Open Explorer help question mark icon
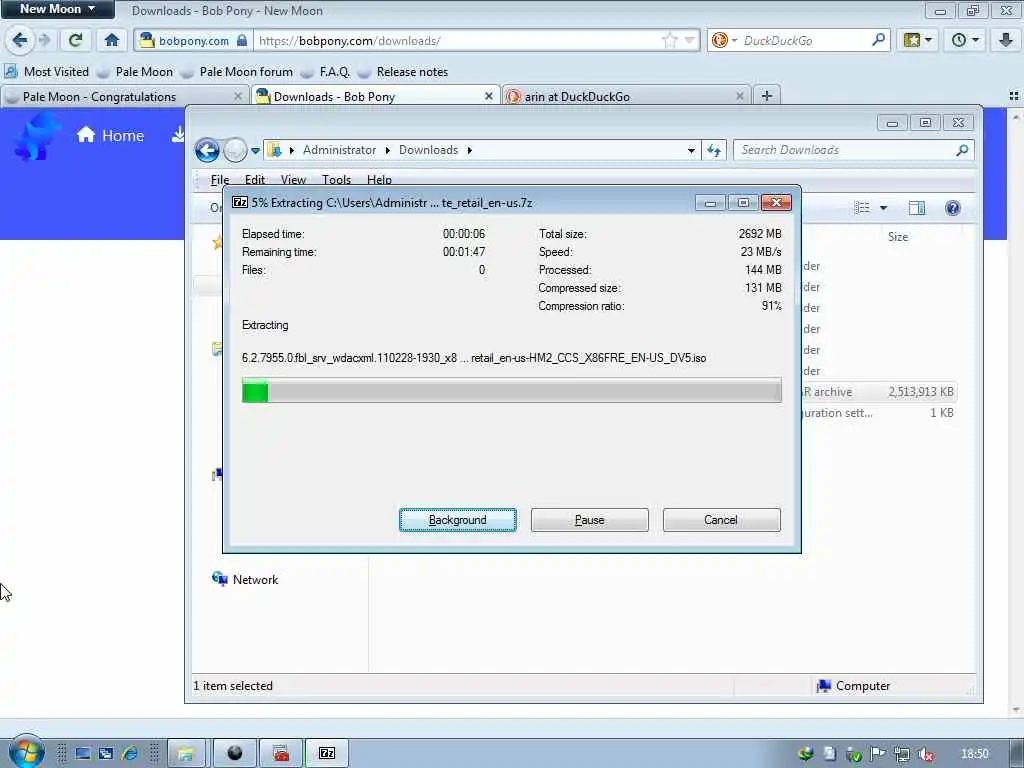This screenshot has height=768, width=1024. (953, 208)
